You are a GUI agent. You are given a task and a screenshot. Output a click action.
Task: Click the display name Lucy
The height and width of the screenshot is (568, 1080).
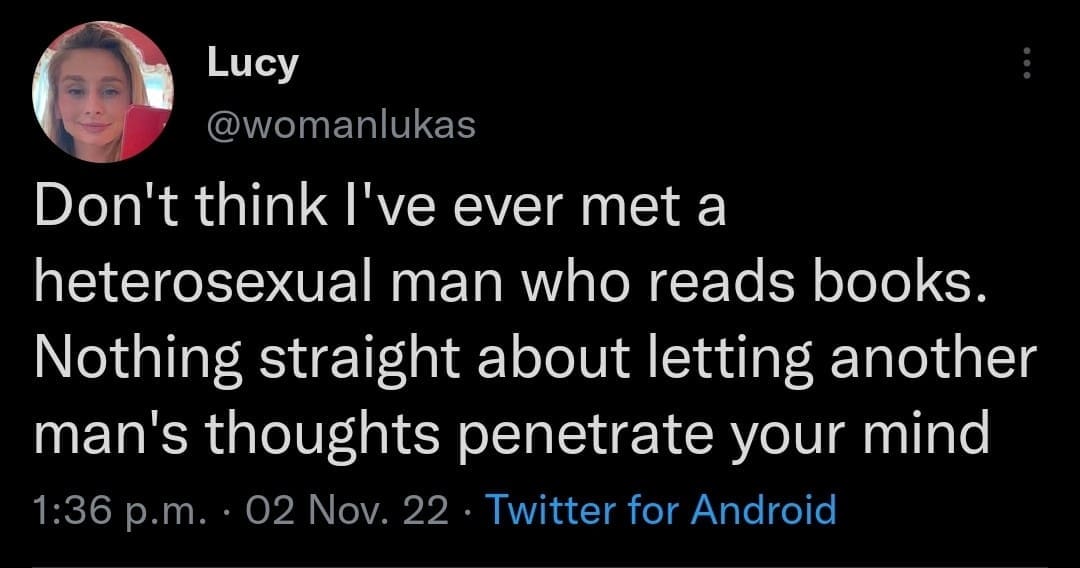pyautogui.click(x=252, y=64)
